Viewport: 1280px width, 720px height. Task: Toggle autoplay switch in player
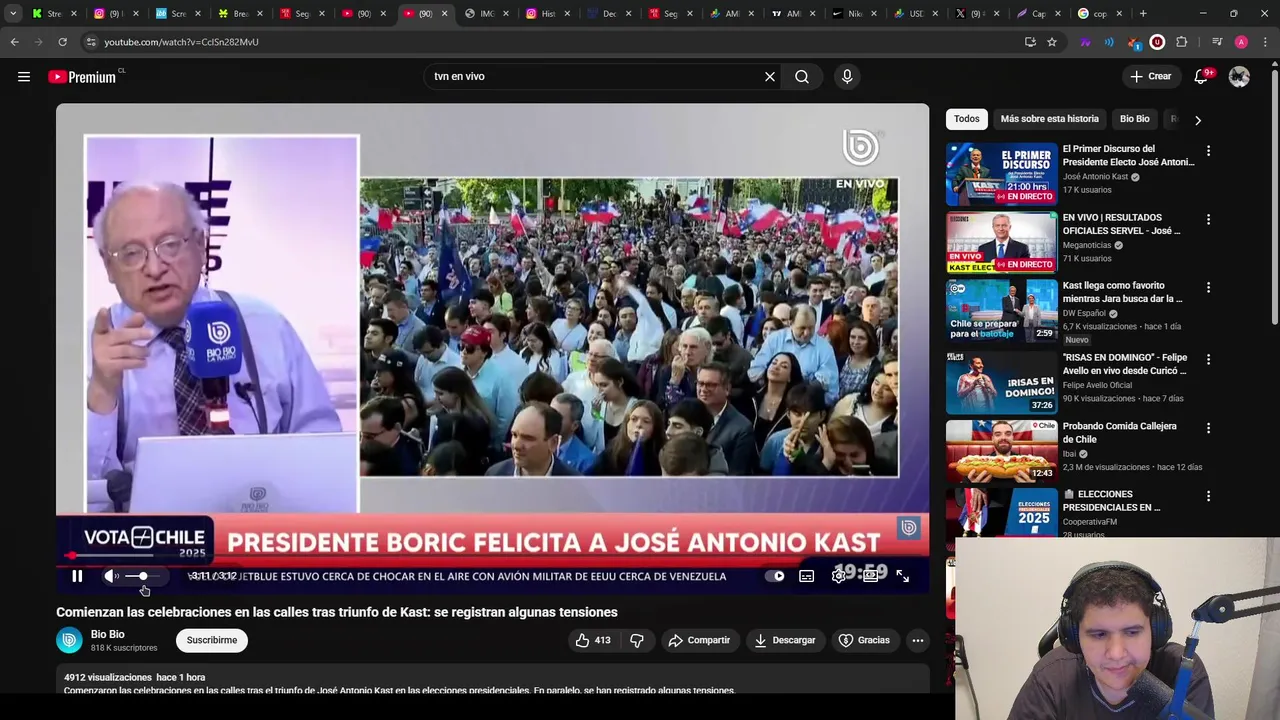[x=775, y=576]
